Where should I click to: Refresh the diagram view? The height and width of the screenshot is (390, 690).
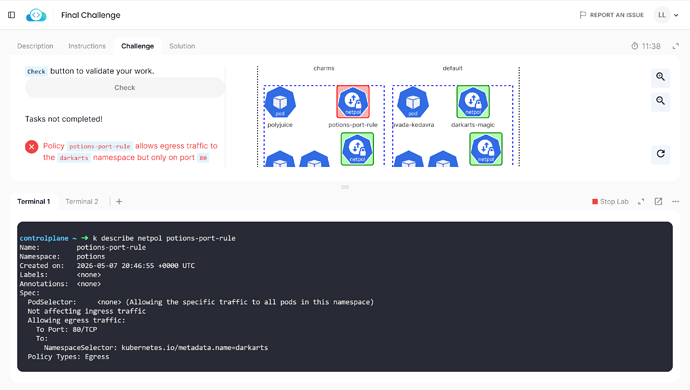(661, 154)
